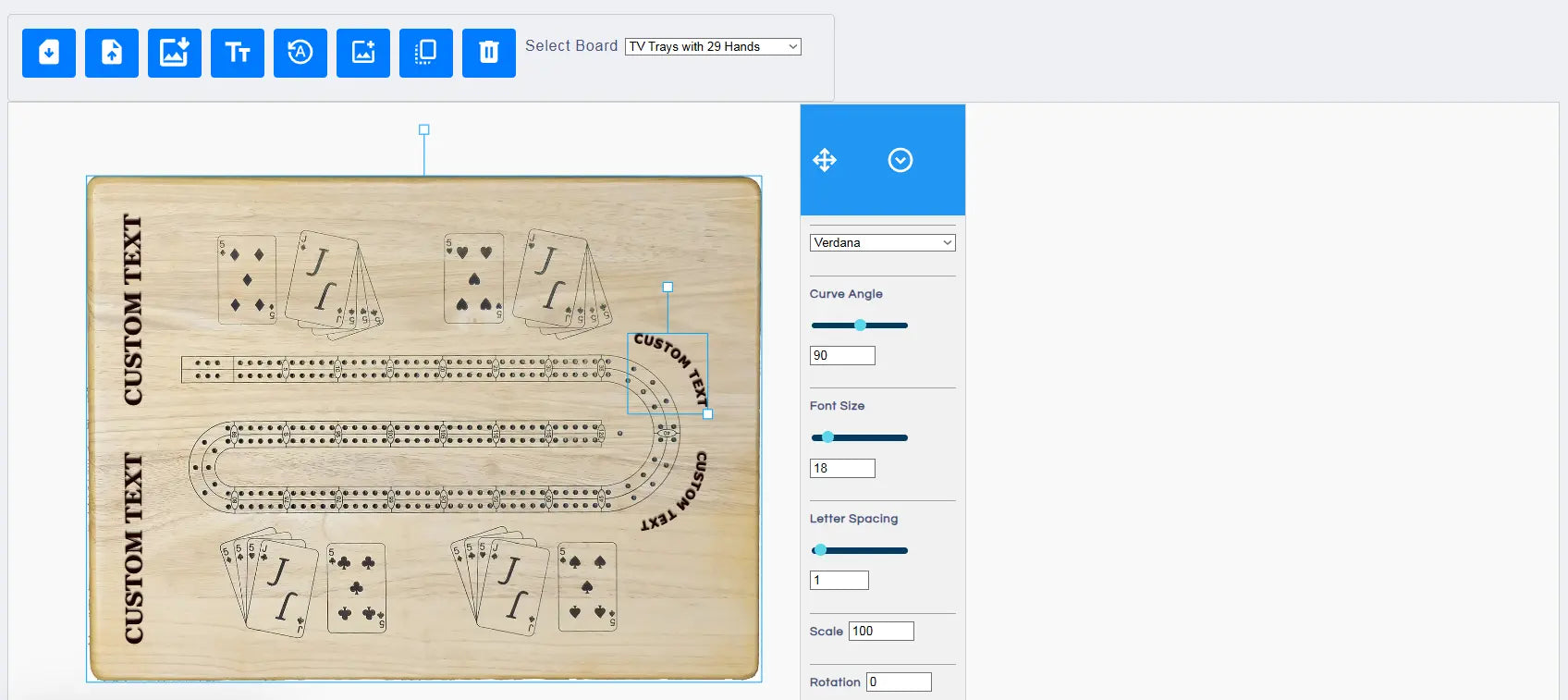Click the duplicate object icon
The height and width of the screenshot is (700, 1568).
[x=426, y=53]
